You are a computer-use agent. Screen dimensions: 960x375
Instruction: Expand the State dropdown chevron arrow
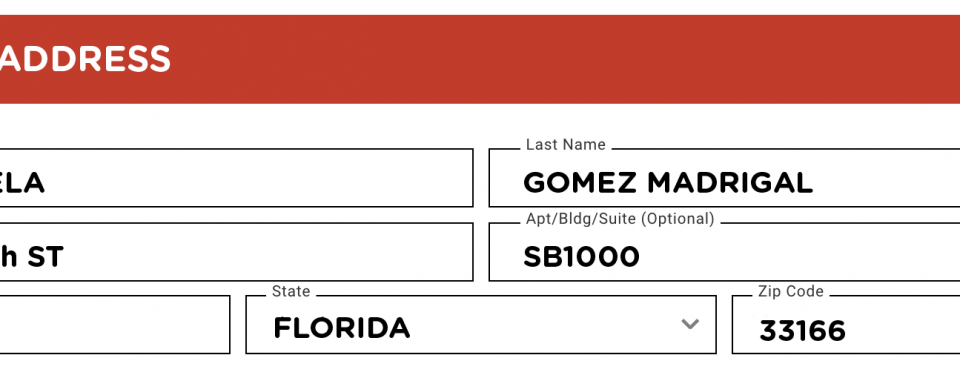pos(690,324)
